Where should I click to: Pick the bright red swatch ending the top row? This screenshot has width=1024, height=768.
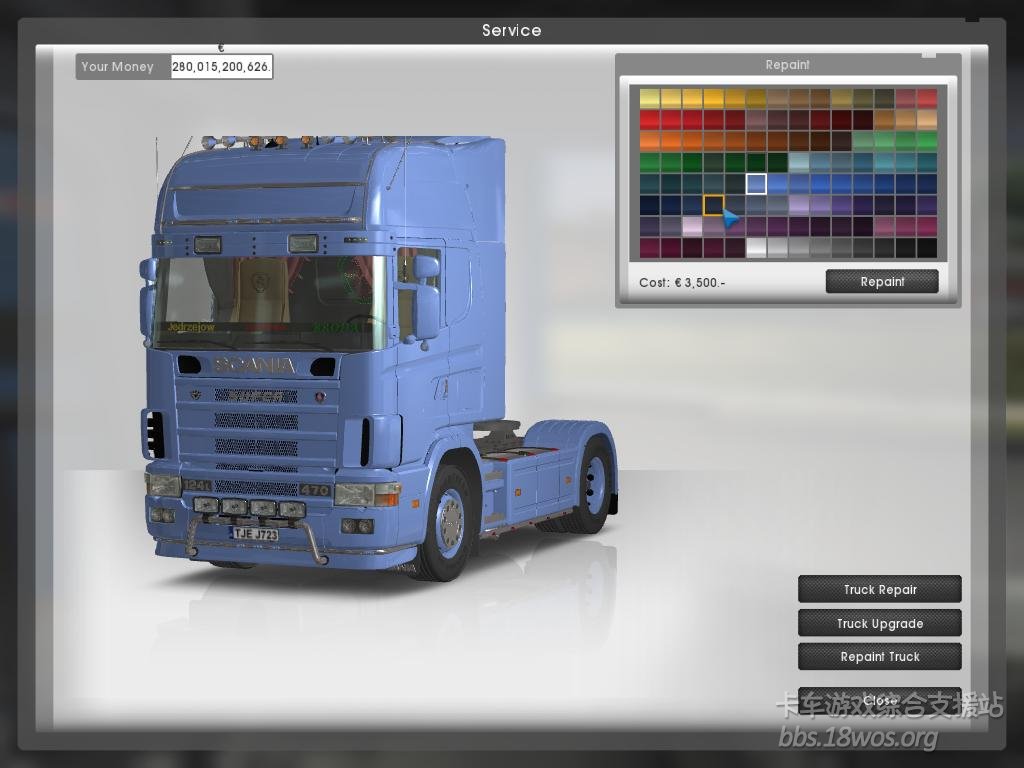pos(927,99)
